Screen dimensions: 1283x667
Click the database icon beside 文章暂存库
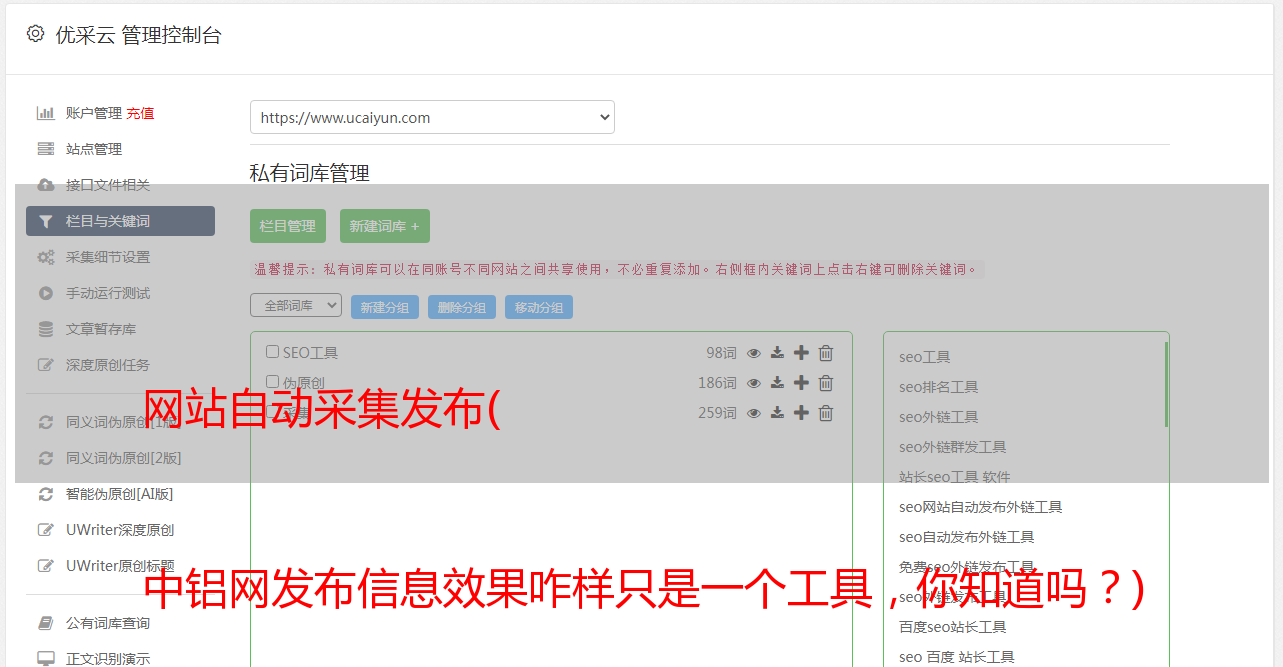coord(45,329)
